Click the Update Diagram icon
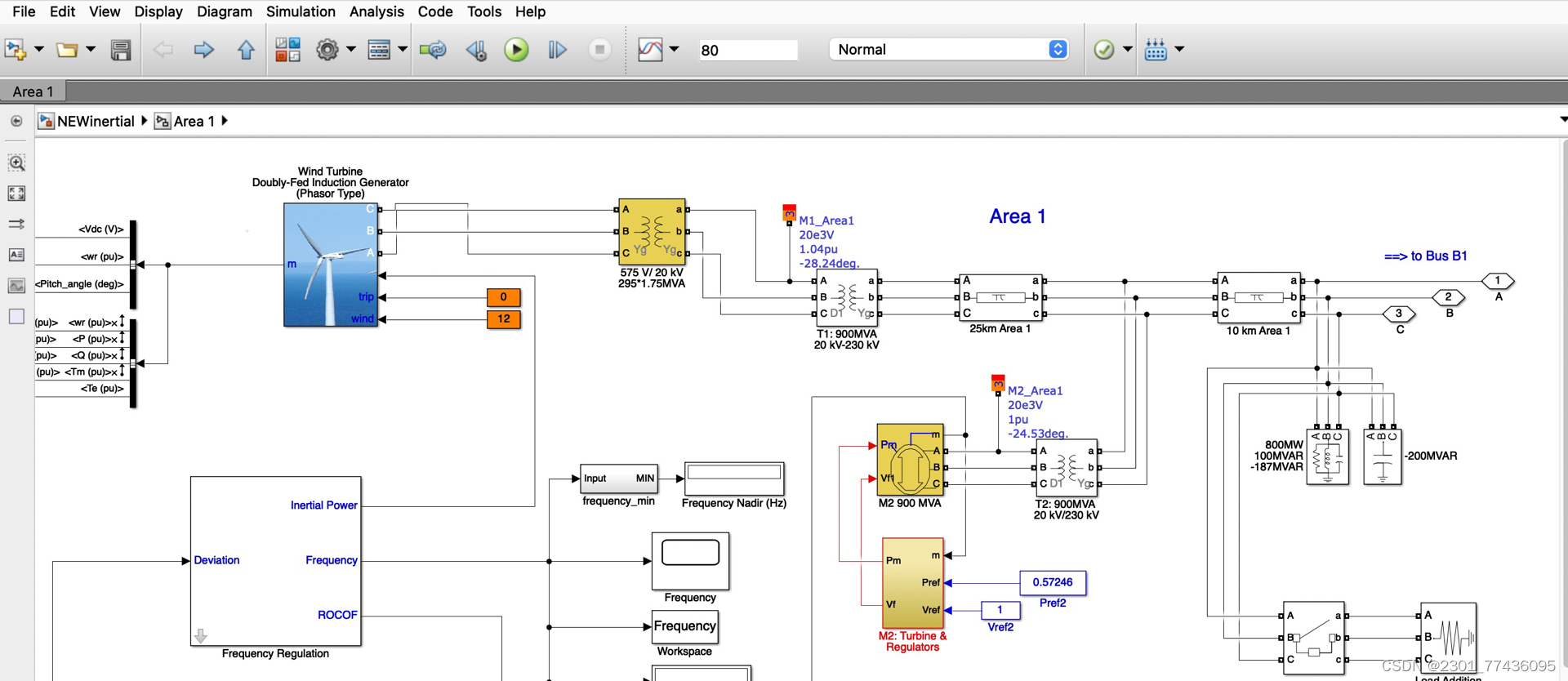 (433, 50)
